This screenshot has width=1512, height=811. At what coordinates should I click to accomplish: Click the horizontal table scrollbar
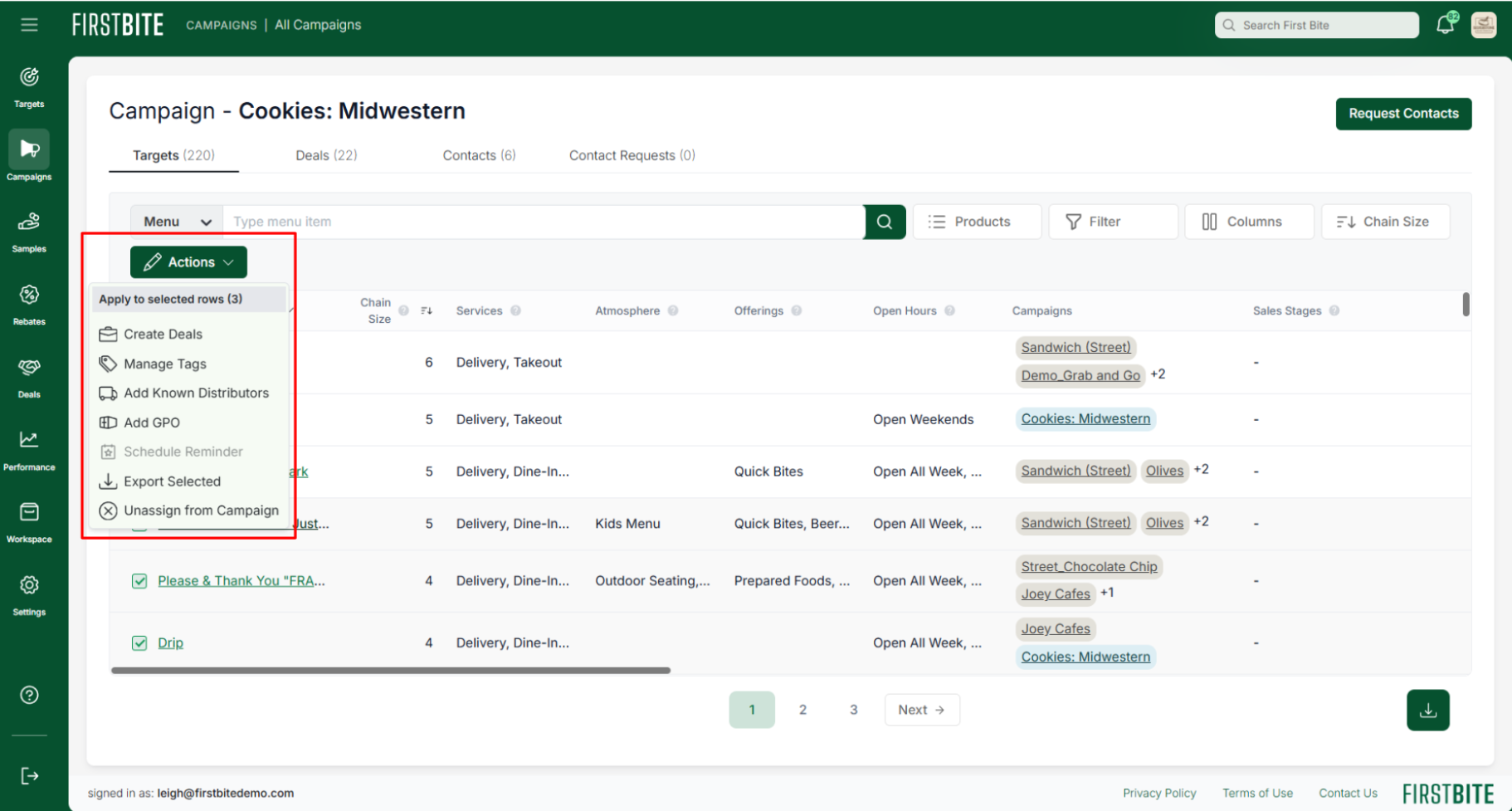coord(391,670)
